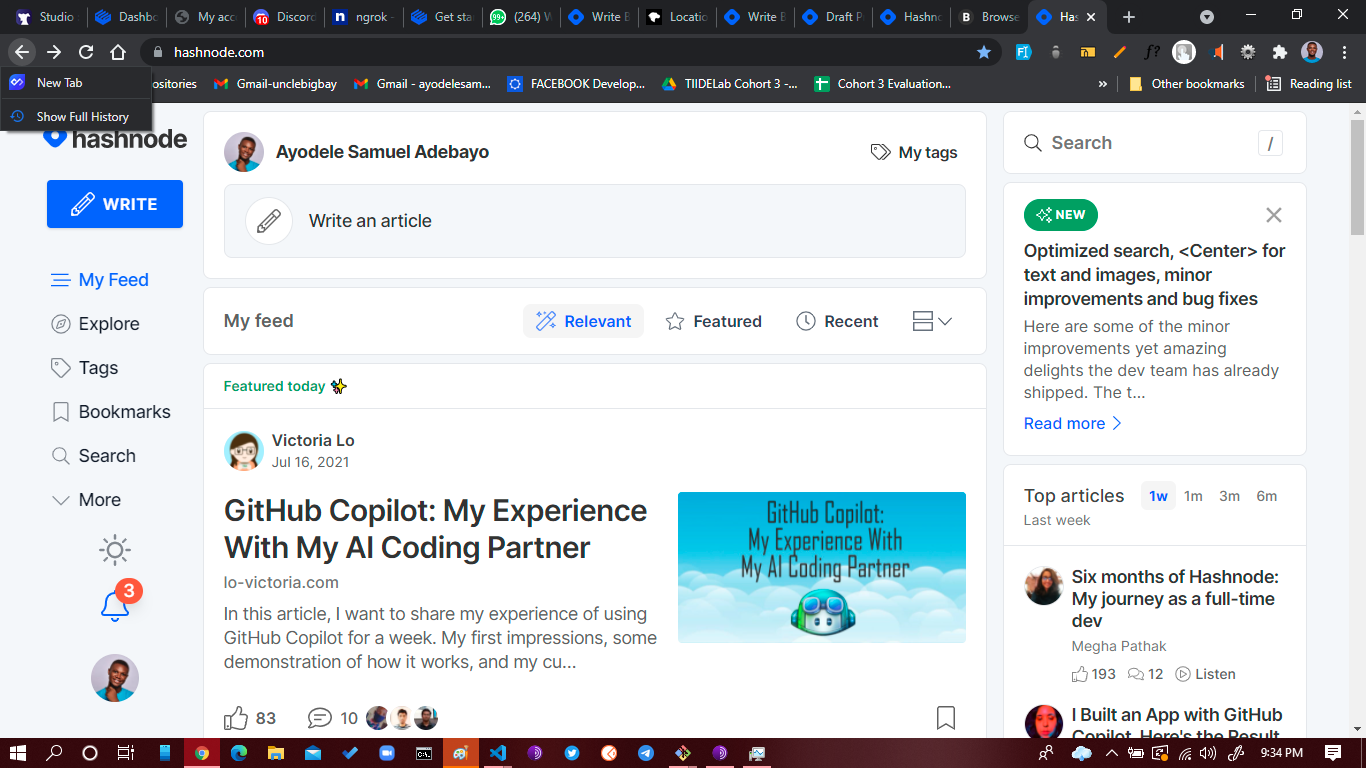The width and height of the screenshot is (1366, 768).
Task: Choose New Tab in the back history menu
Action: (76, 83)
